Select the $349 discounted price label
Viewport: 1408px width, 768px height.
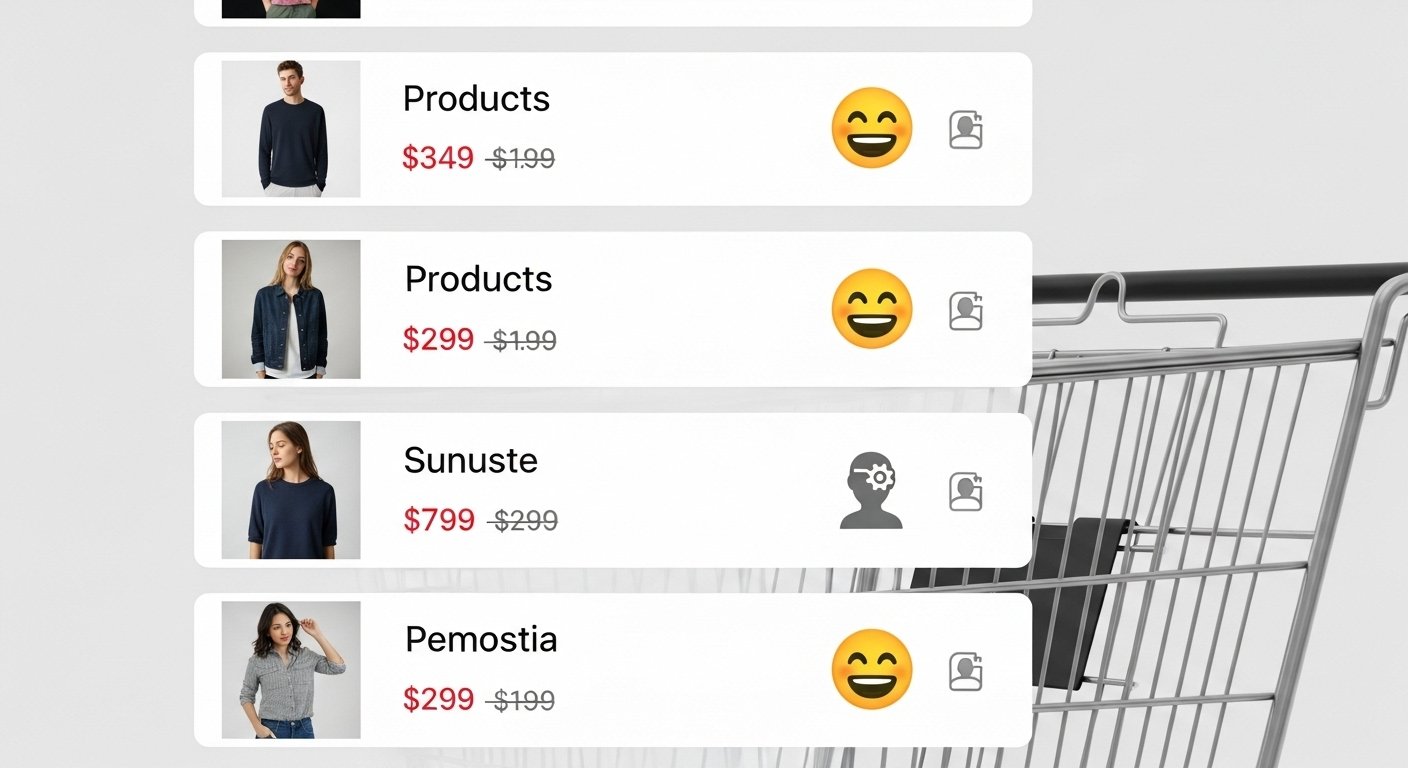tap(437, 158)
